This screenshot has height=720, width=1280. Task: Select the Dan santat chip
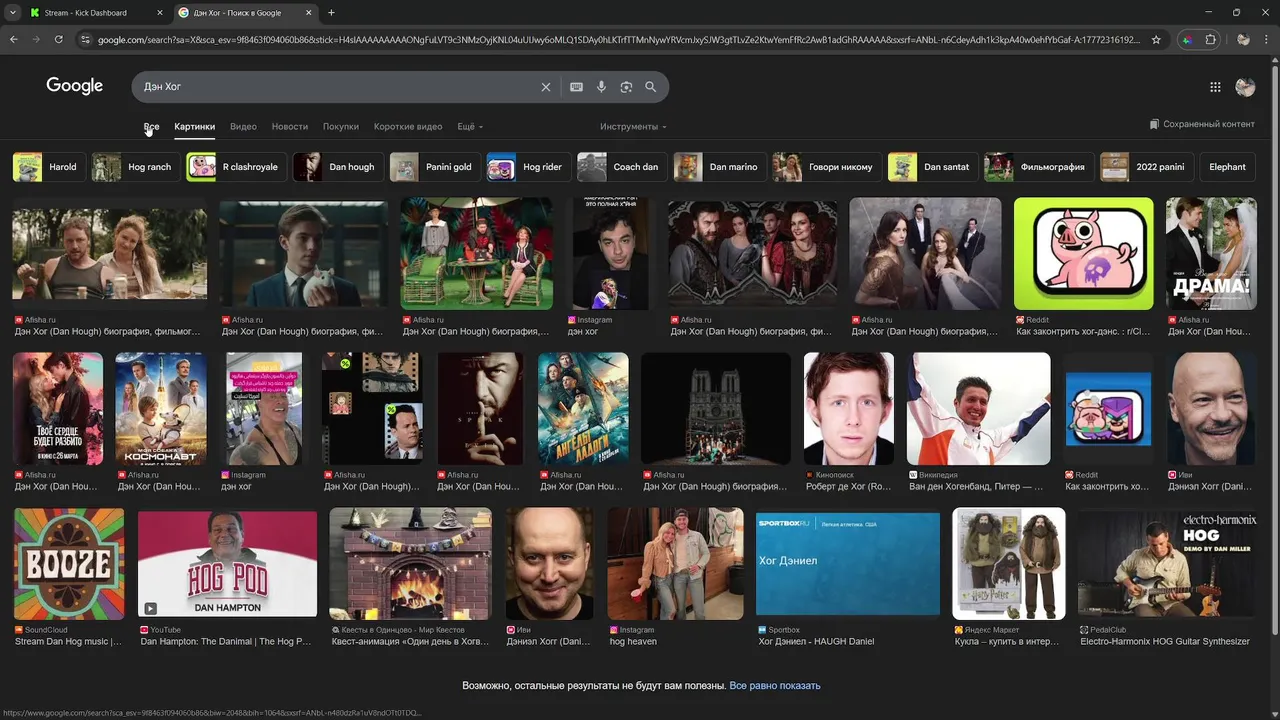[933, 167]
